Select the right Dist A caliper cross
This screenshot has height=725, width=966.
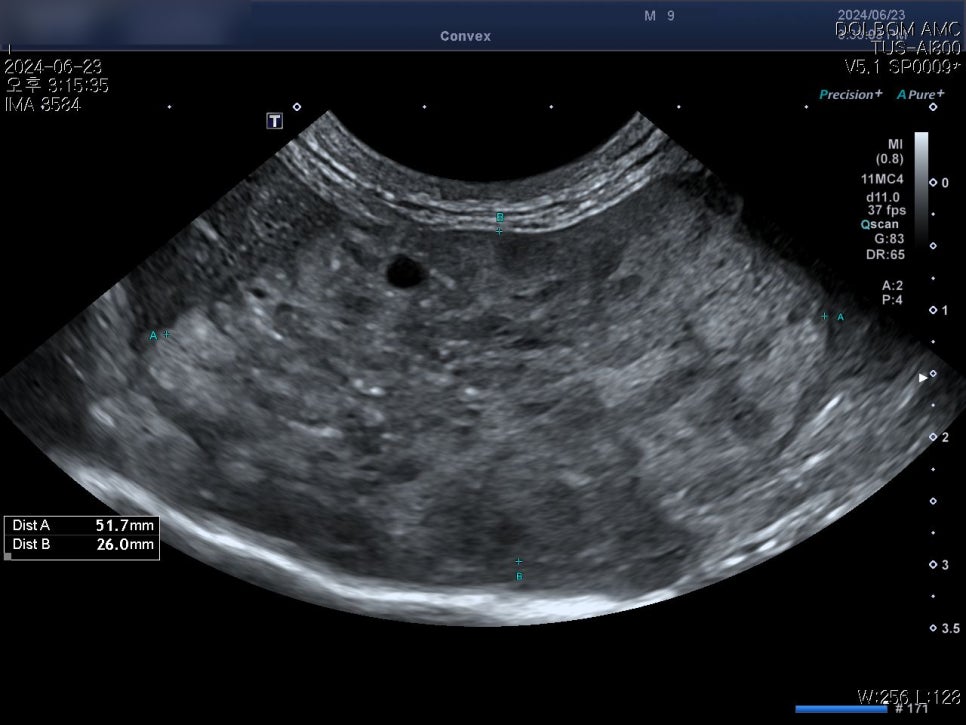tap(824, 316)
